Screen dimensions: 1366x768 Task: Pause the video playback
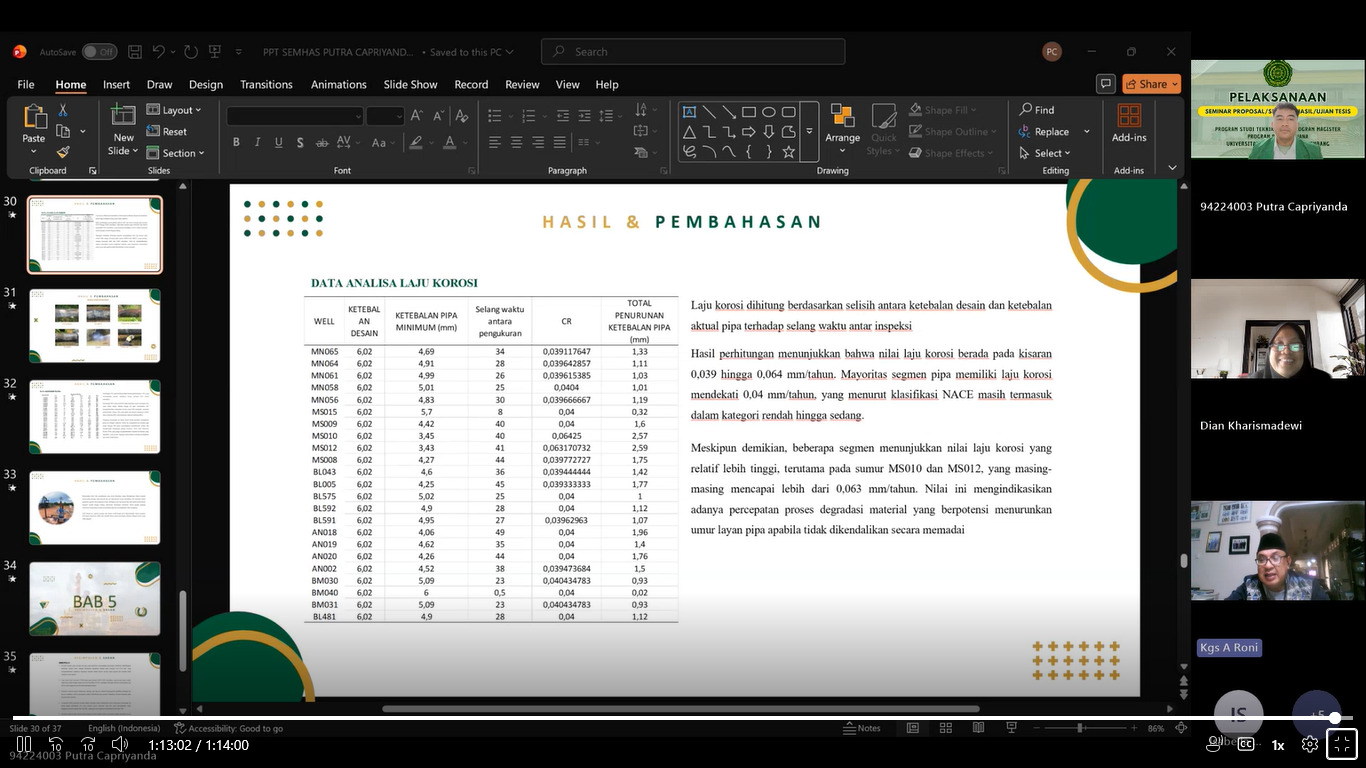click(x=24, y=744)
